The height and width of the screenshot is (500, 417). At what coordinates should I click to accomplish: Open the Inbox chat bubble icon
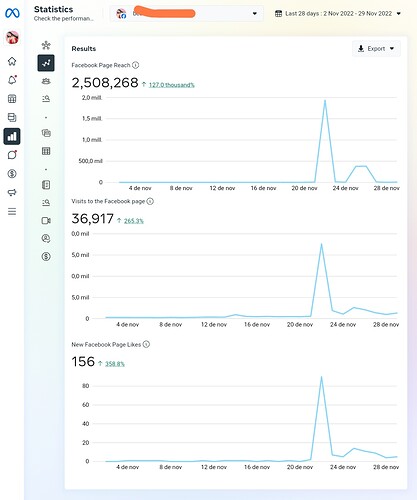pyautogui.click(x=12, y=155)
